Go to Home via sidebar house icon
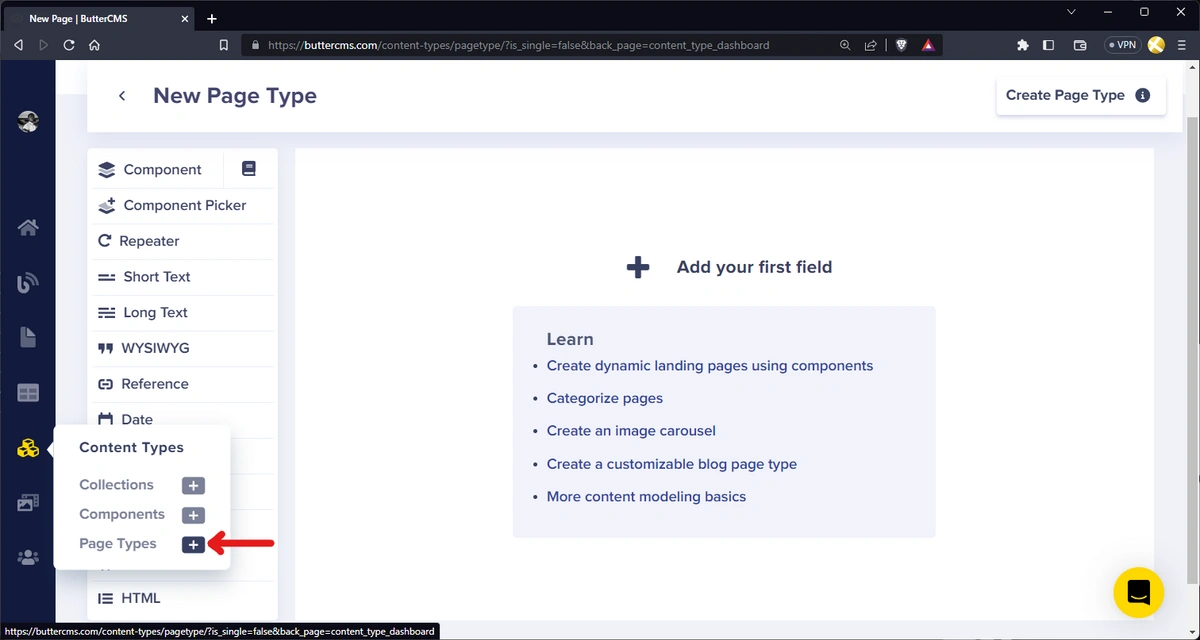The width and height of the screenshot is (1200, 640). pyautogui.click(x=28, y=227)
